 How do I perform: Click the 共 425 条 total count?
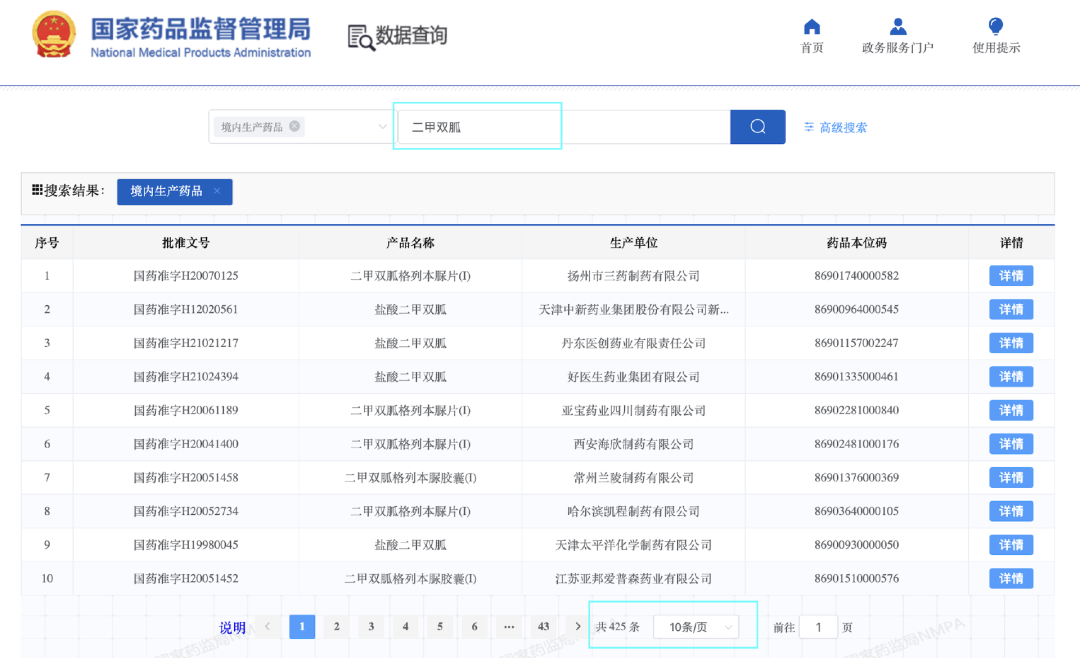click(x=618, y=627)
